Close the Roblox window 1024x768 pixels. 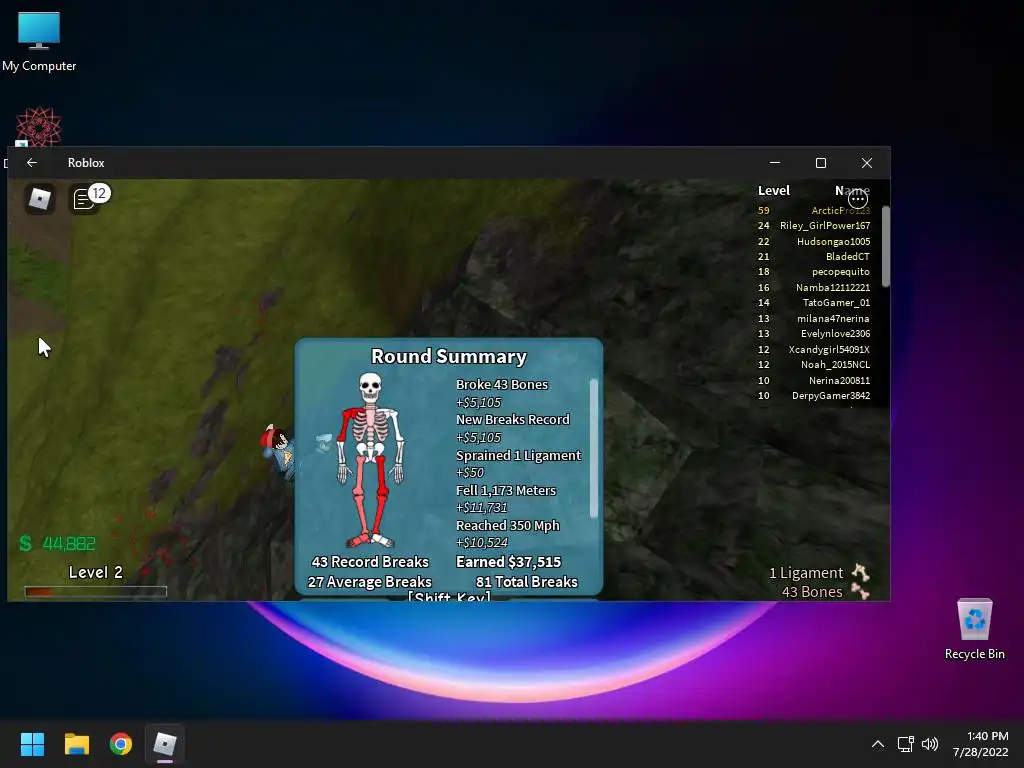coord(867,163)
